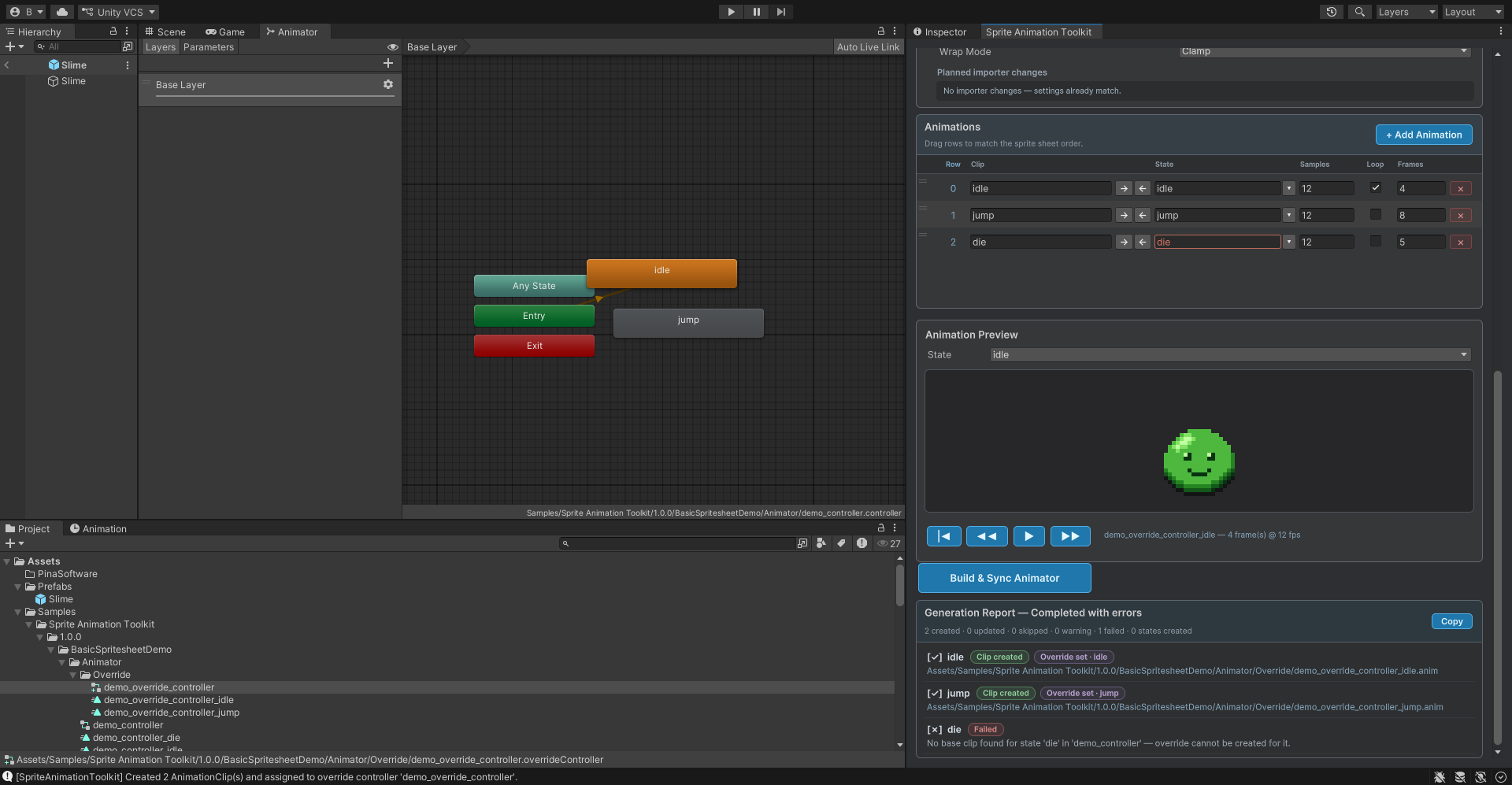Search by label tag in Project panel
Image resolution: width=1512 pixels, height=785 pixels.
click(842, 543)
